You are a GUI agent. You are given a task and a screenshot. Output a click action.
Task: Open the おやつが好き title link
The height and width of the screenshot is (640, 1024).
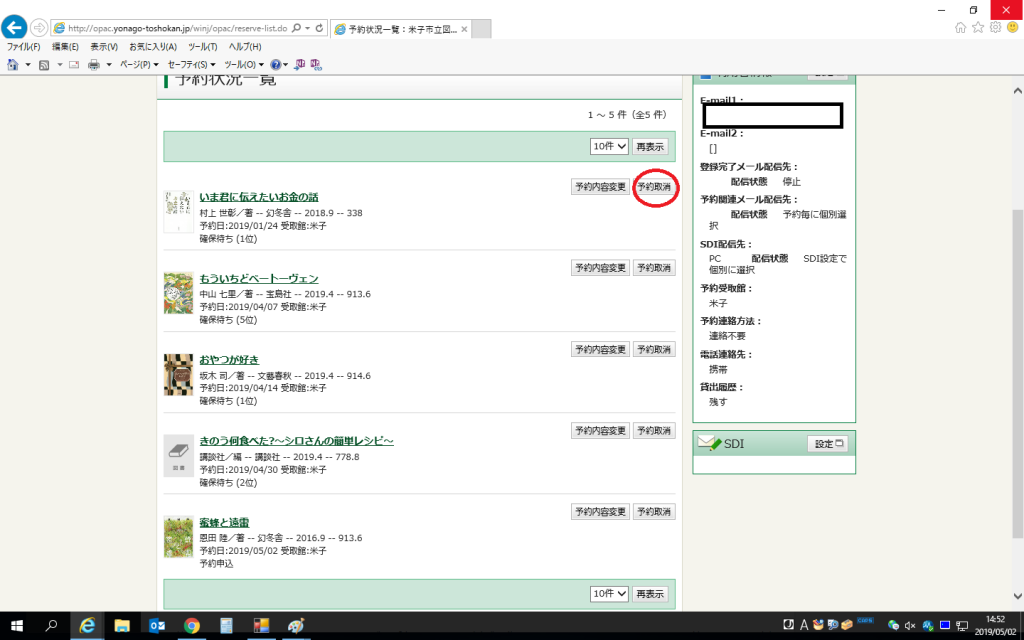click(x=229, y=360)
